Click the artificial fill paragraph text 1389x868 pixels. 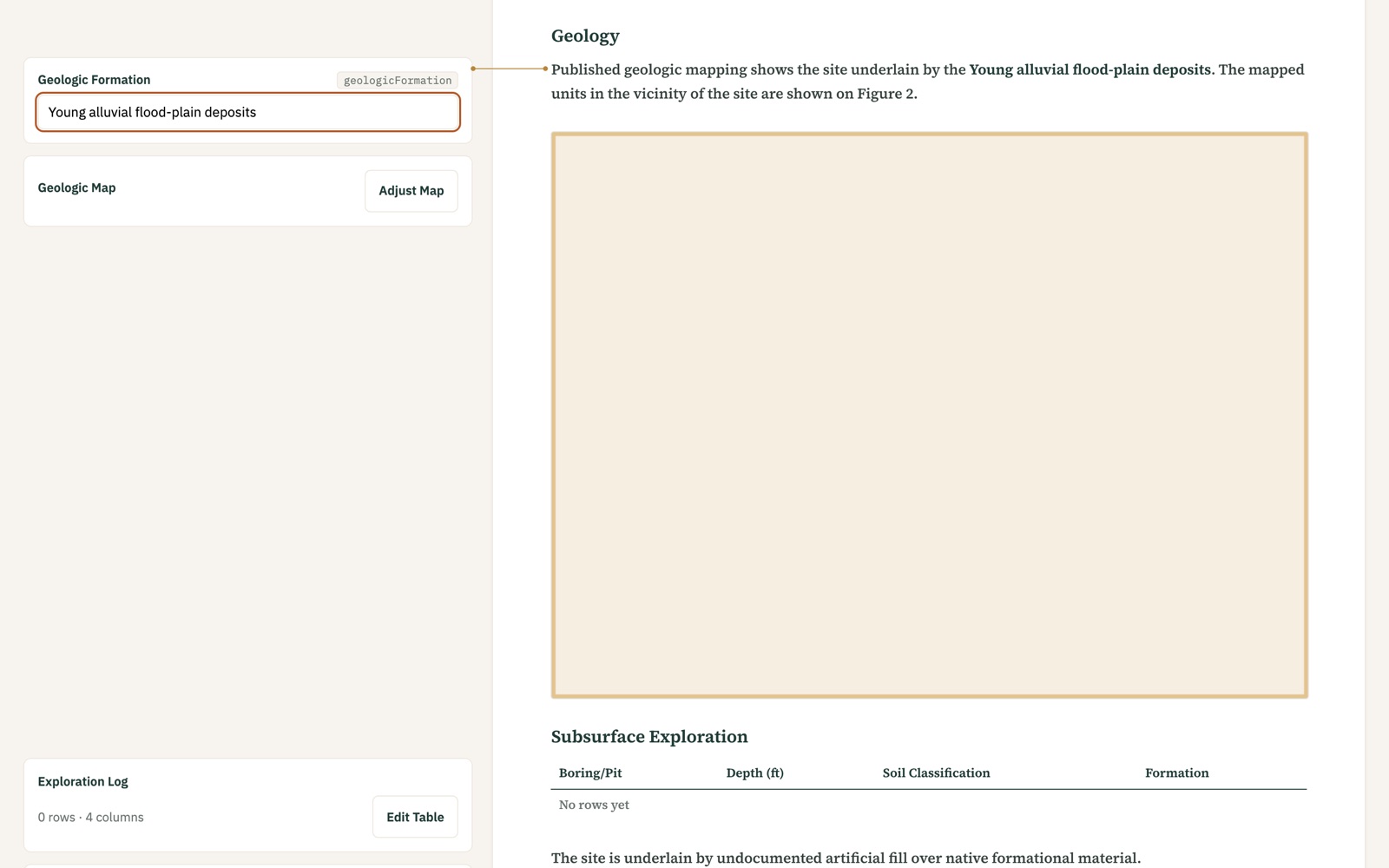(x=846, y=858)
